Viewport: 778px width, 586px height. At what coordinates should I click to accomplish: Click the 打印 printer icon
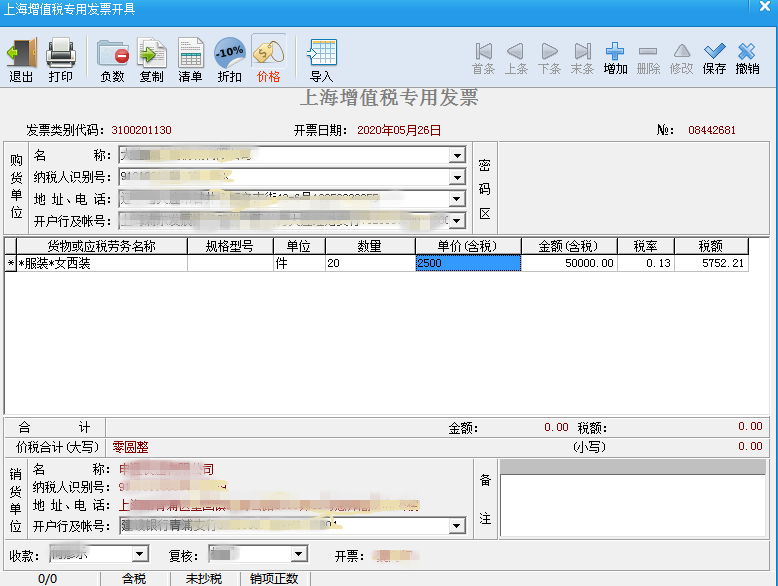pyautogui.click(x=61, y=52)
